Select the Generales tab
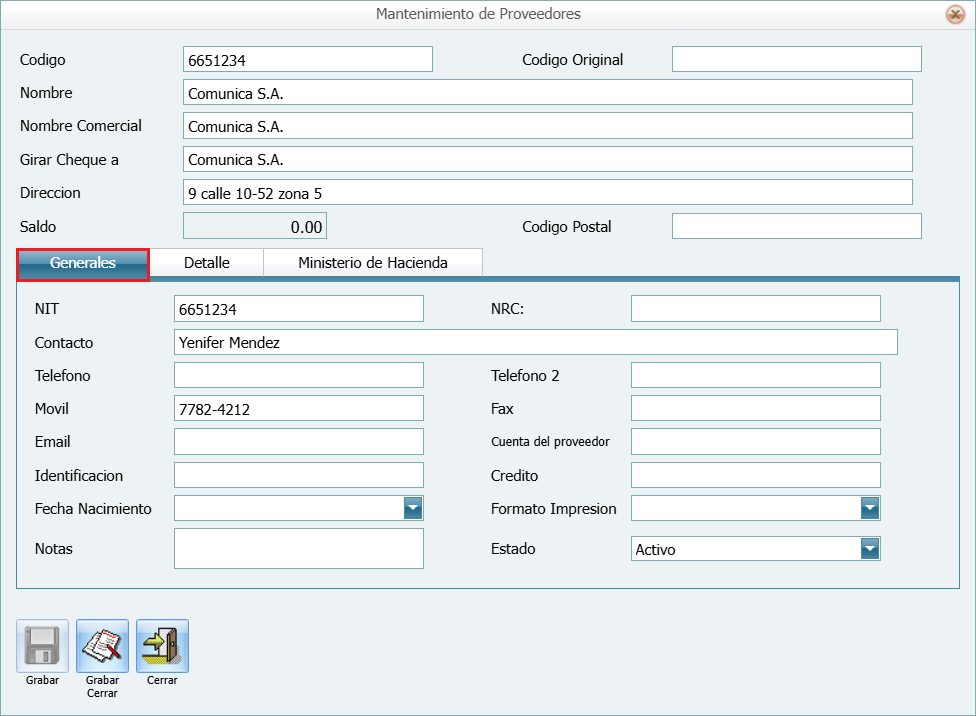 pos(83,264)
